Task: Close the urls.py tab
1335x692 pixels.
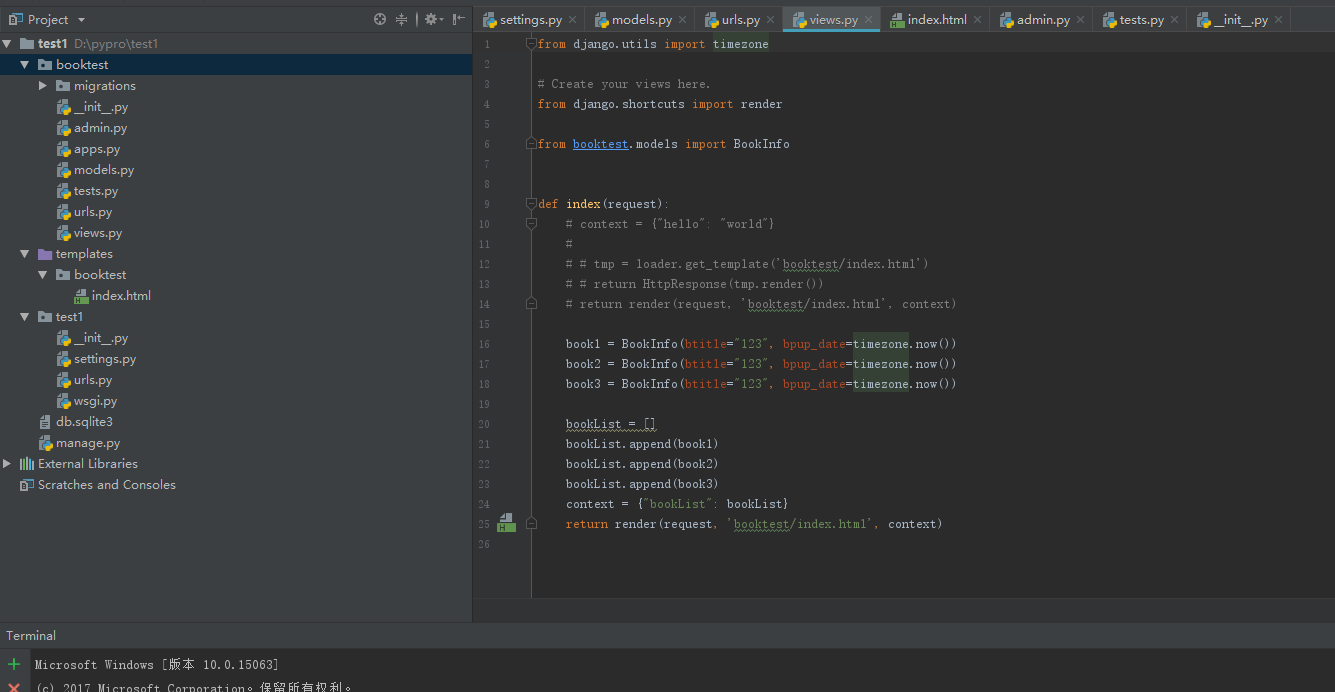Action: point(770,20)
